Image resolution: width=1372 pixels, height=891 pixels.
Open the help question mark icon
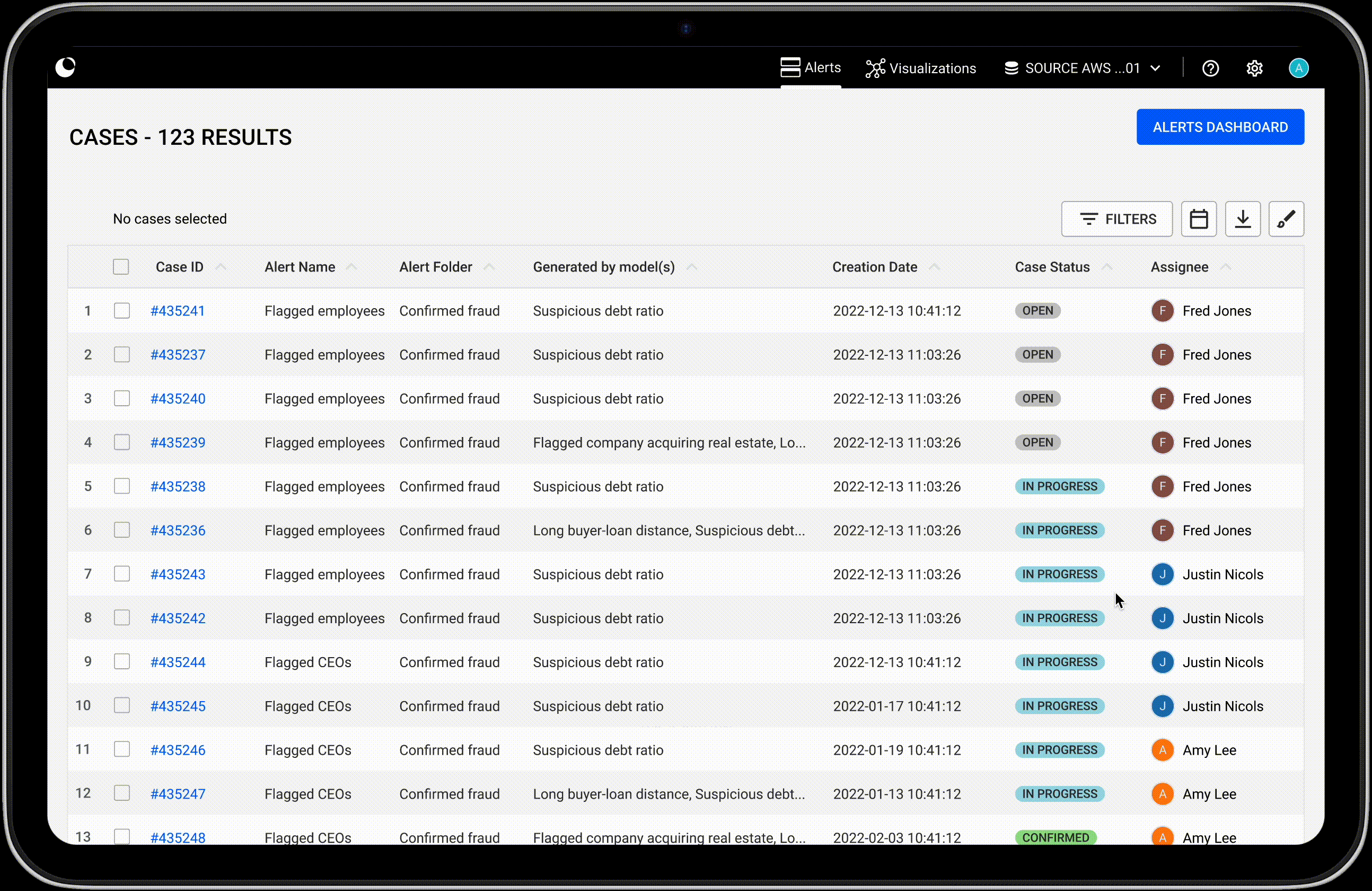point(1210,68)
